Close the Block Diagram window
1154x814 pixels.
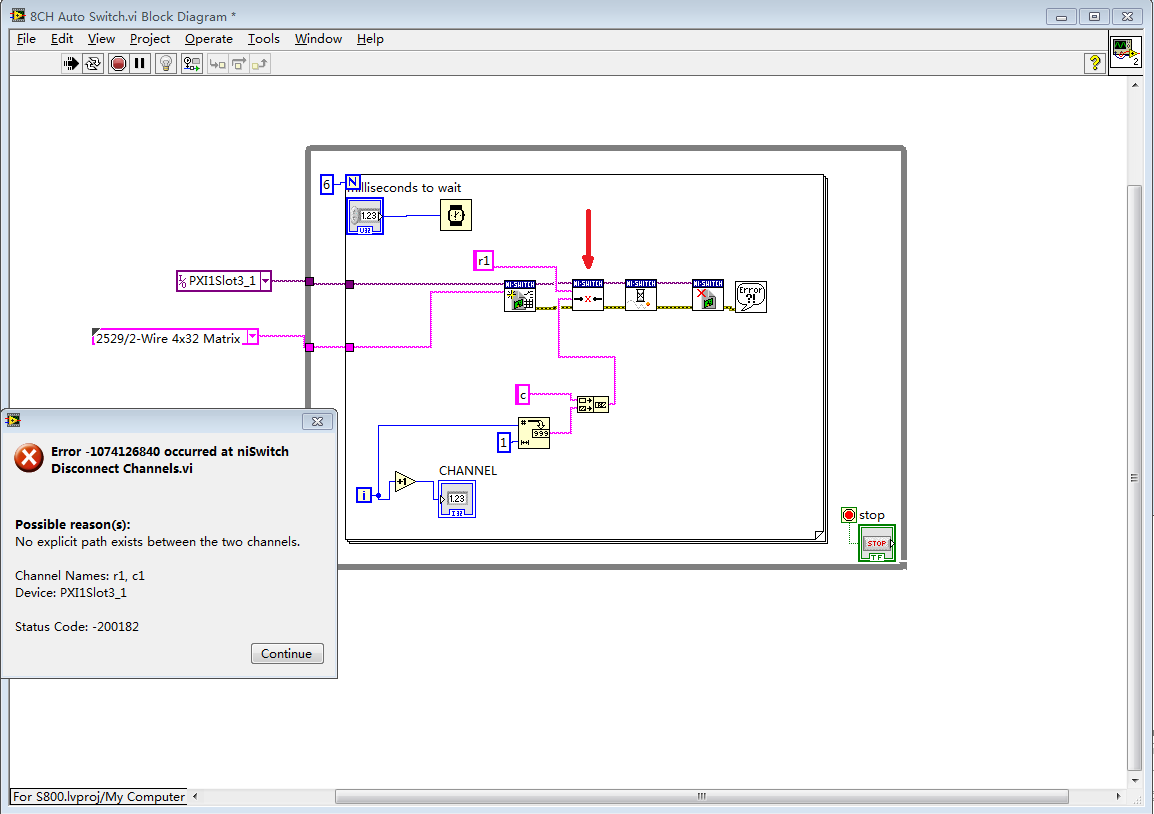pyautogui.click(x=1128, y=16)
